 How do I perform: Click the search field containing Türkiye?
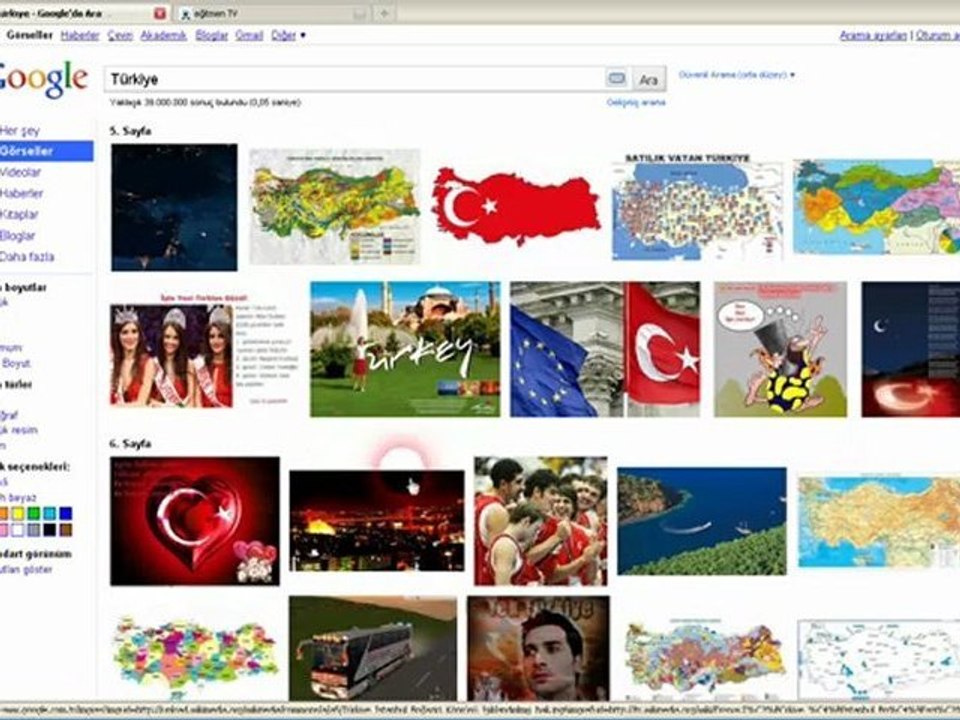(x=354, y=79)
